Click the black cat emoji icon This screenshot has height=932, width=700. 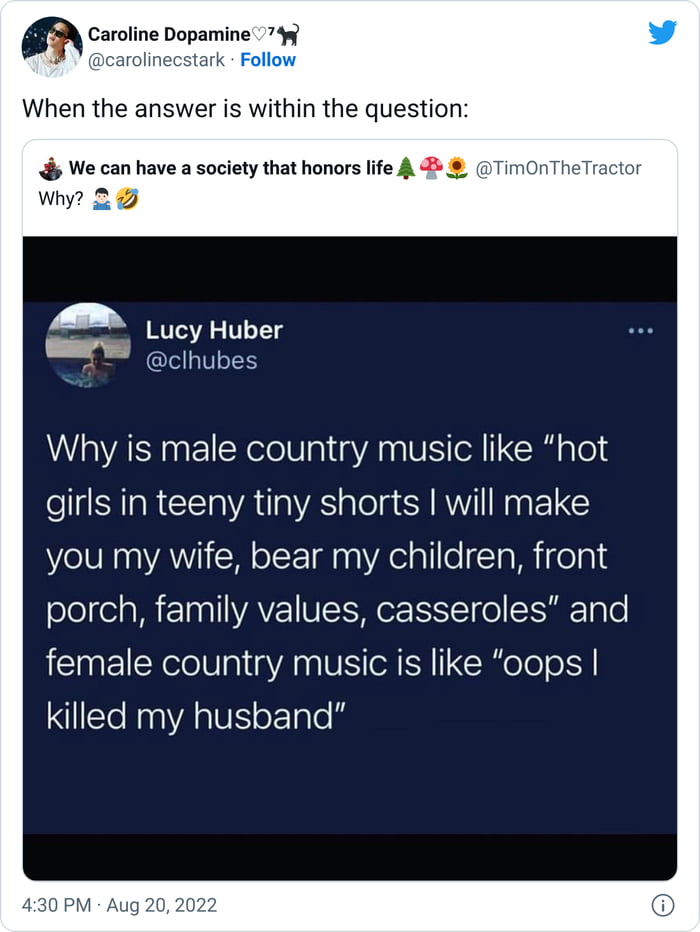pyautogui.click(x=288, y=35)
